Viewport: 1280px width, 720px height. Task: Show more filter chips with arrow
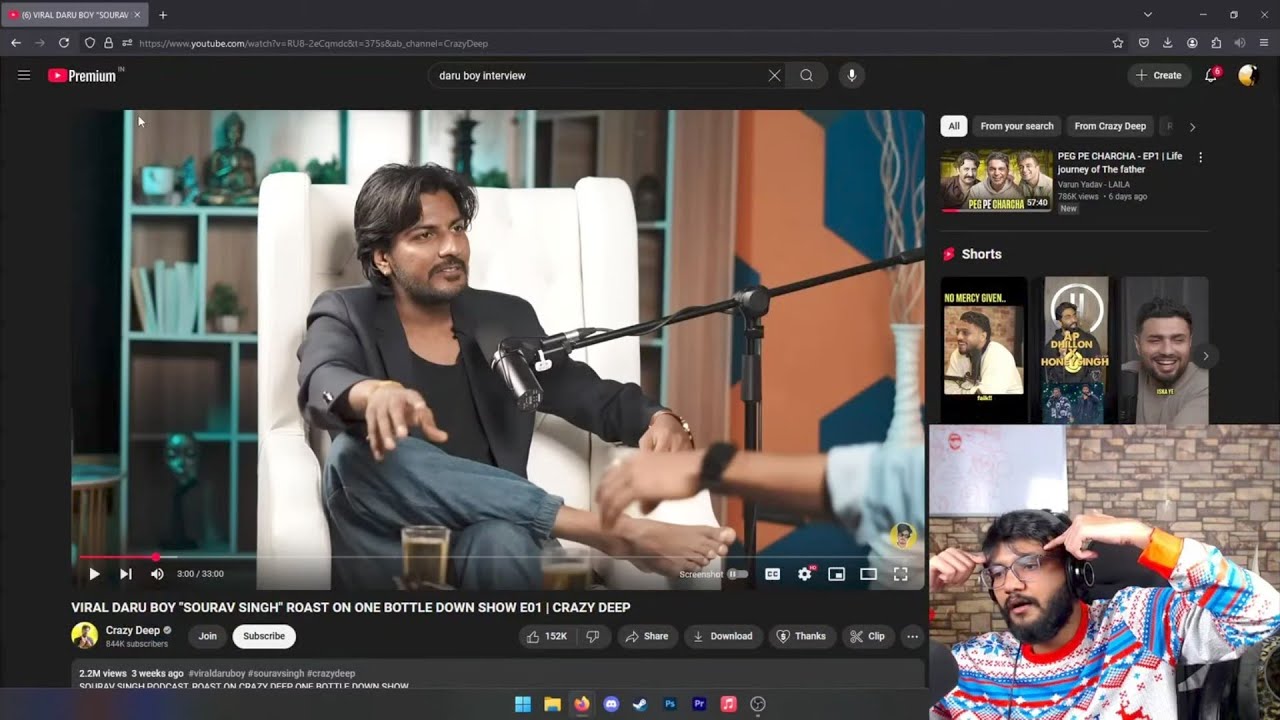(1192, 127)
